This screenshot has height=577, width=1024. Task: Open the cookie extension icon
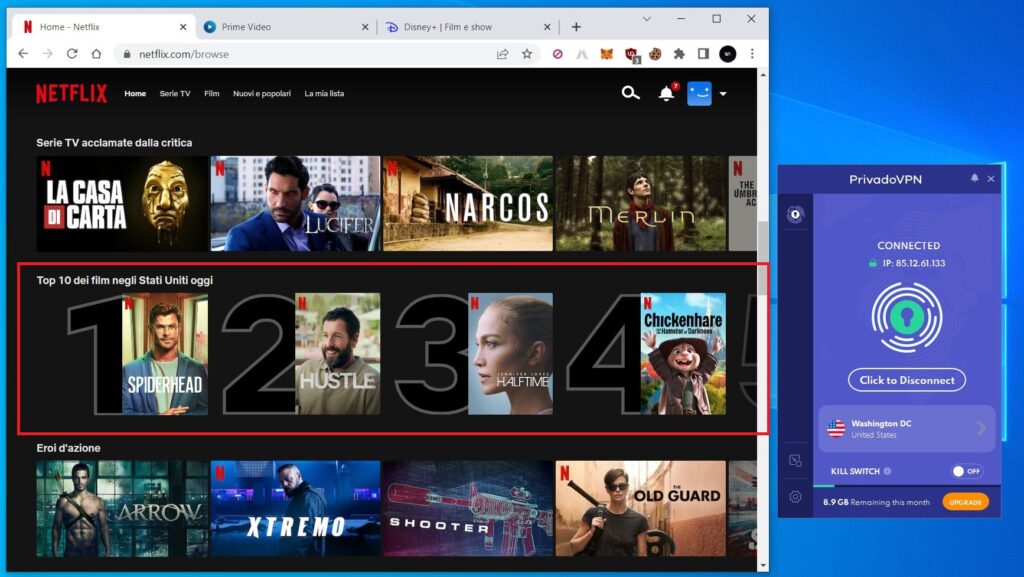(x=655, y=54)
